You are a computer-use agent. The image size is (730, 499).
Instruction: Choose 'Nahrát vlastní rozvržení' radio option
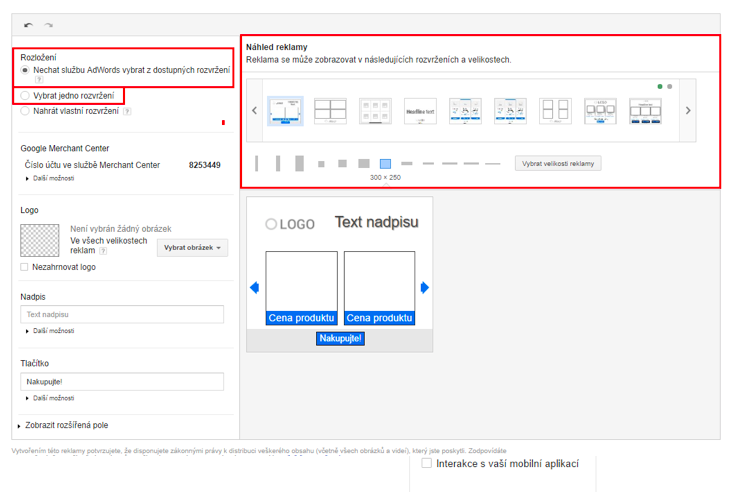click(25, 111)
